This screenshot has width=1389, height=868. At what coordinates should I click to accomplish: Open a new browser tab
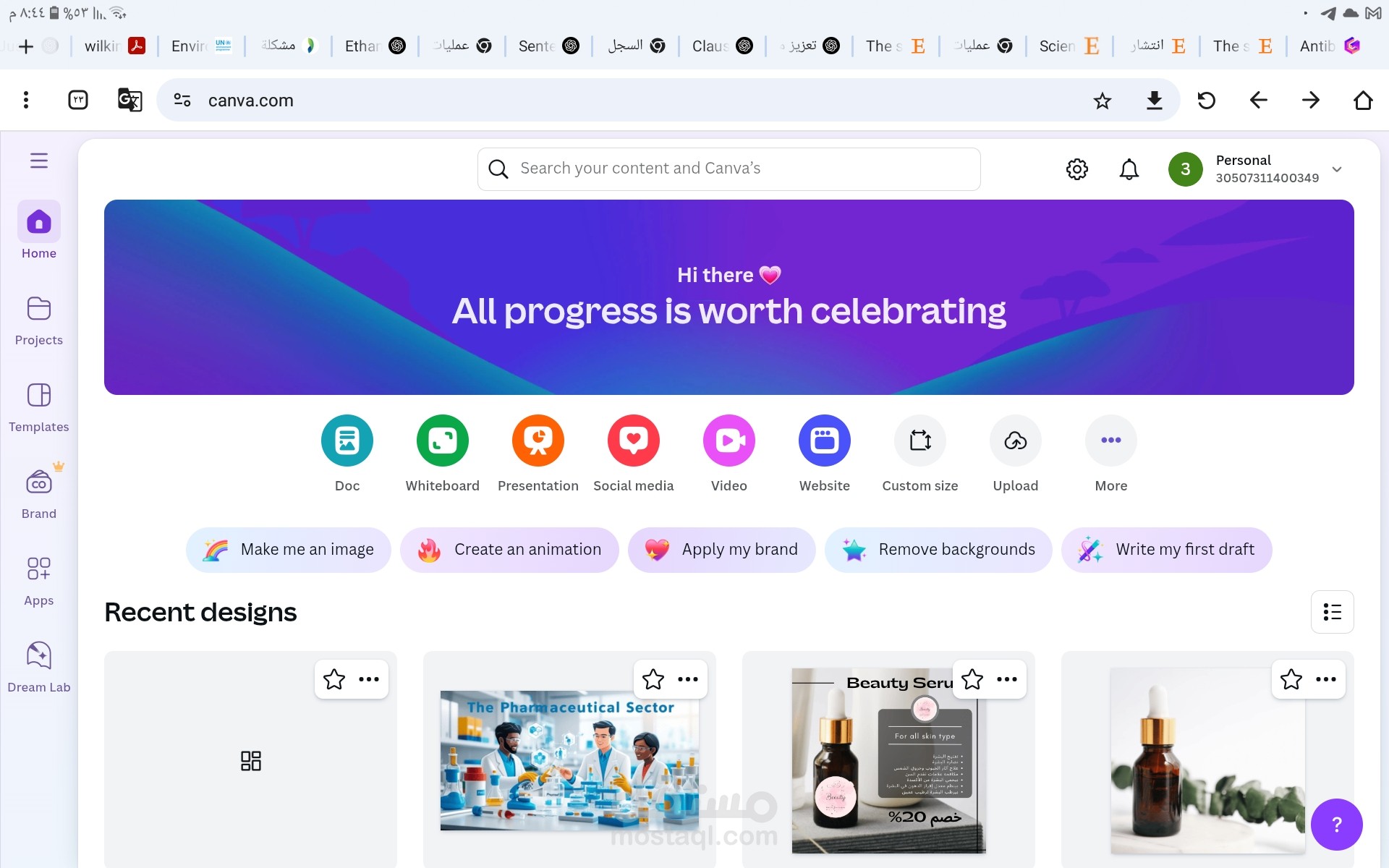(26, 46)
